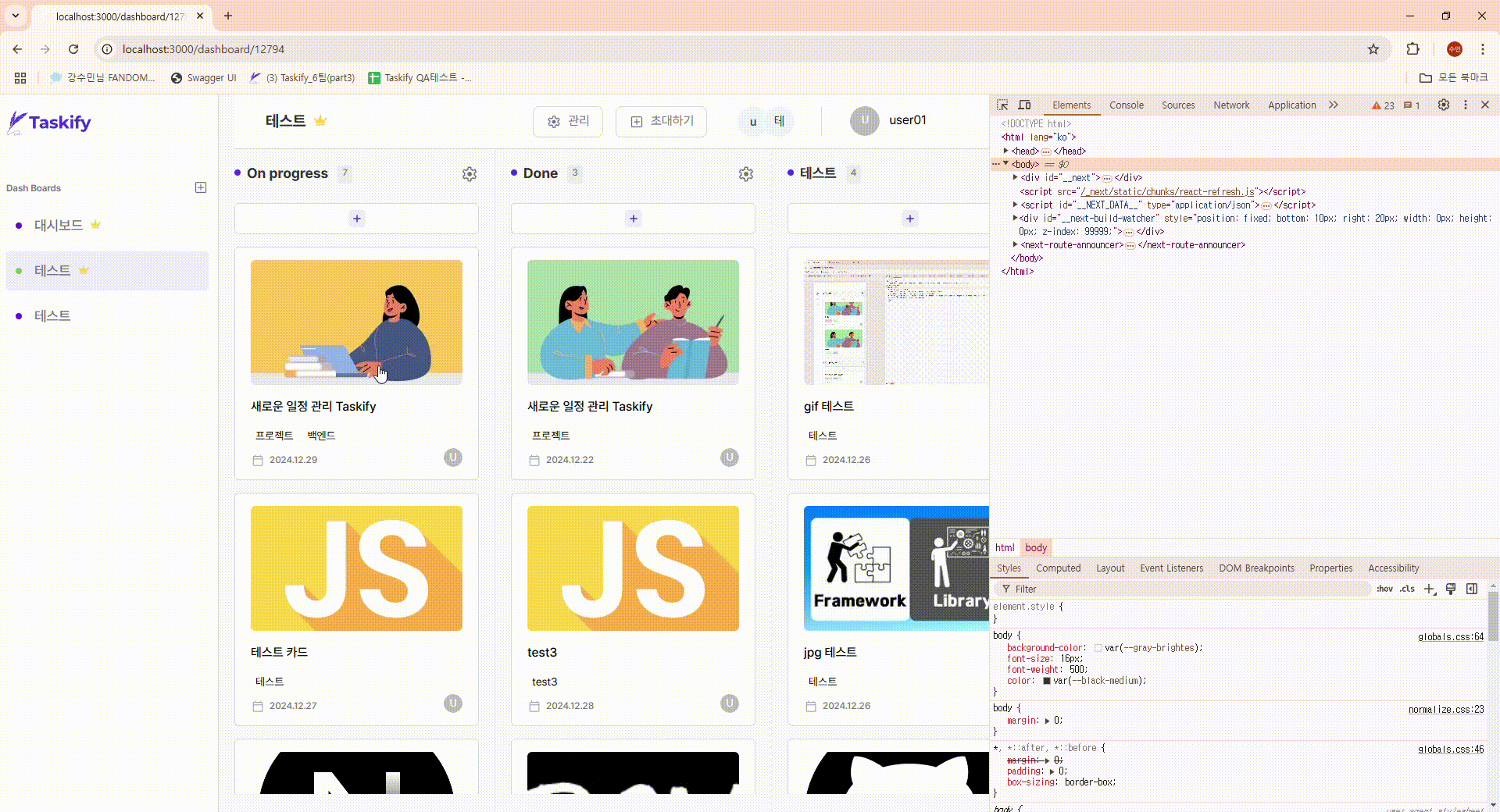Image resolution: width=1500 pixels, height=812 pixels.
Task: Open the DOM Breakpoints tab
Action: [1256, 568]
